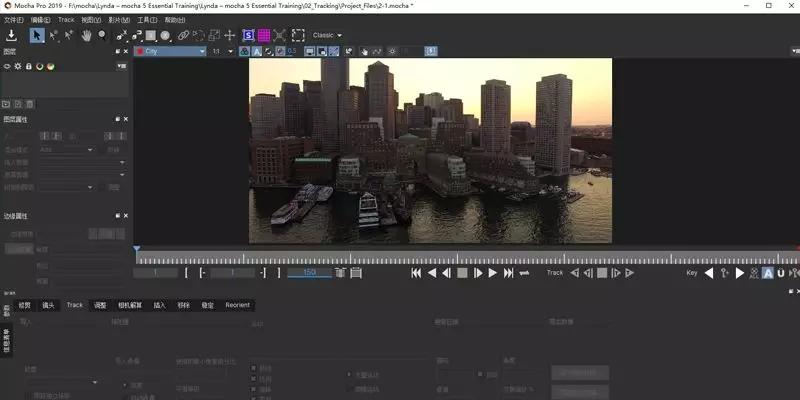The image size is (800, 400).
Task: Click the Align Surface icon
Action: [x=279, y=35]
